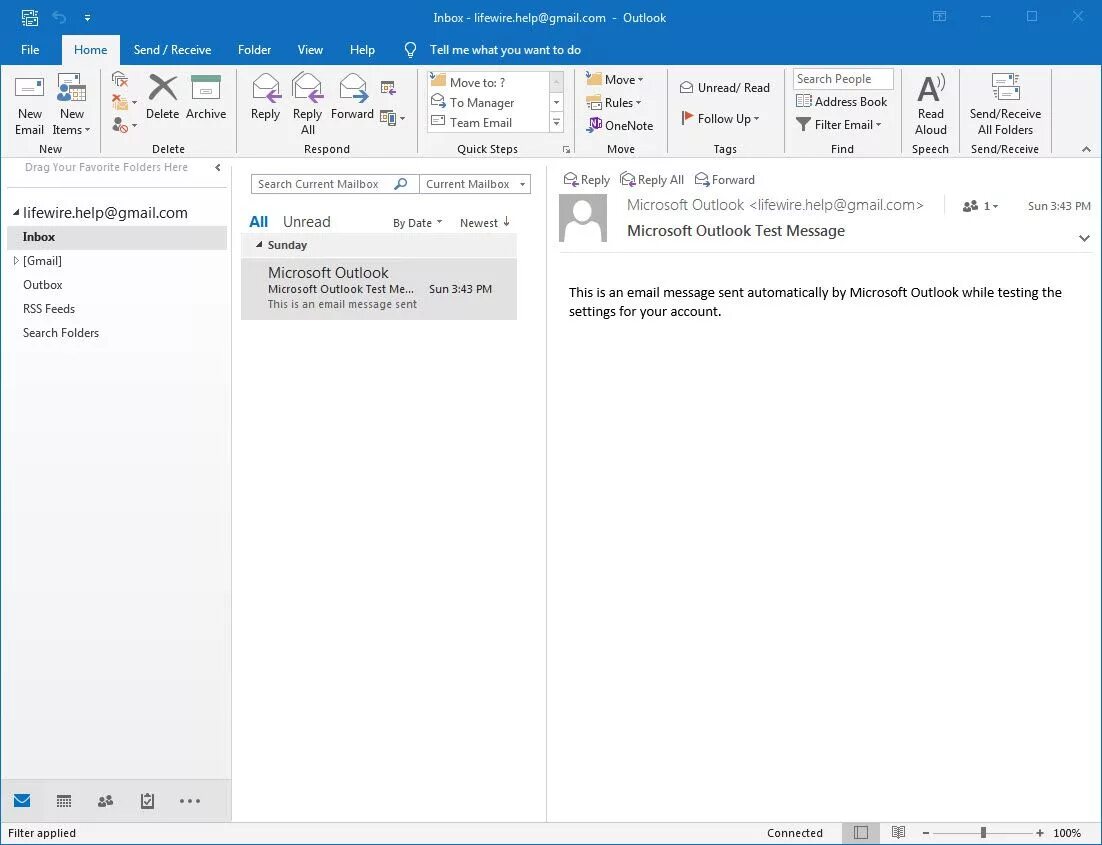The width and height of the screenshot is (1102, 845).
Task: Delete the selected message
Action: pos(162,98)
